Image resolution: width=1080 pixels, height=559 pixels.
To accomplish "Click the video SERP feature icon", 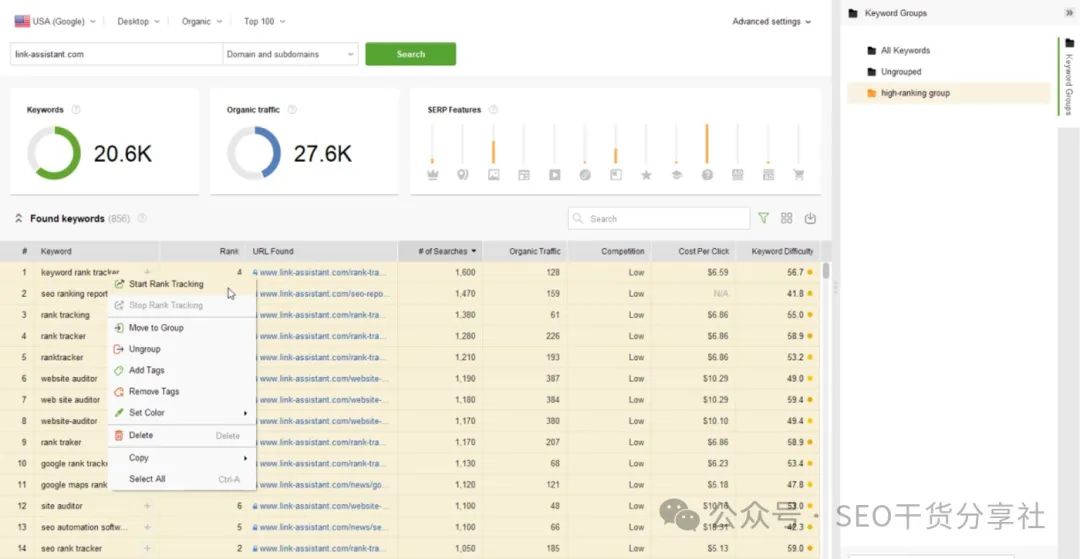I will [554, 175].
